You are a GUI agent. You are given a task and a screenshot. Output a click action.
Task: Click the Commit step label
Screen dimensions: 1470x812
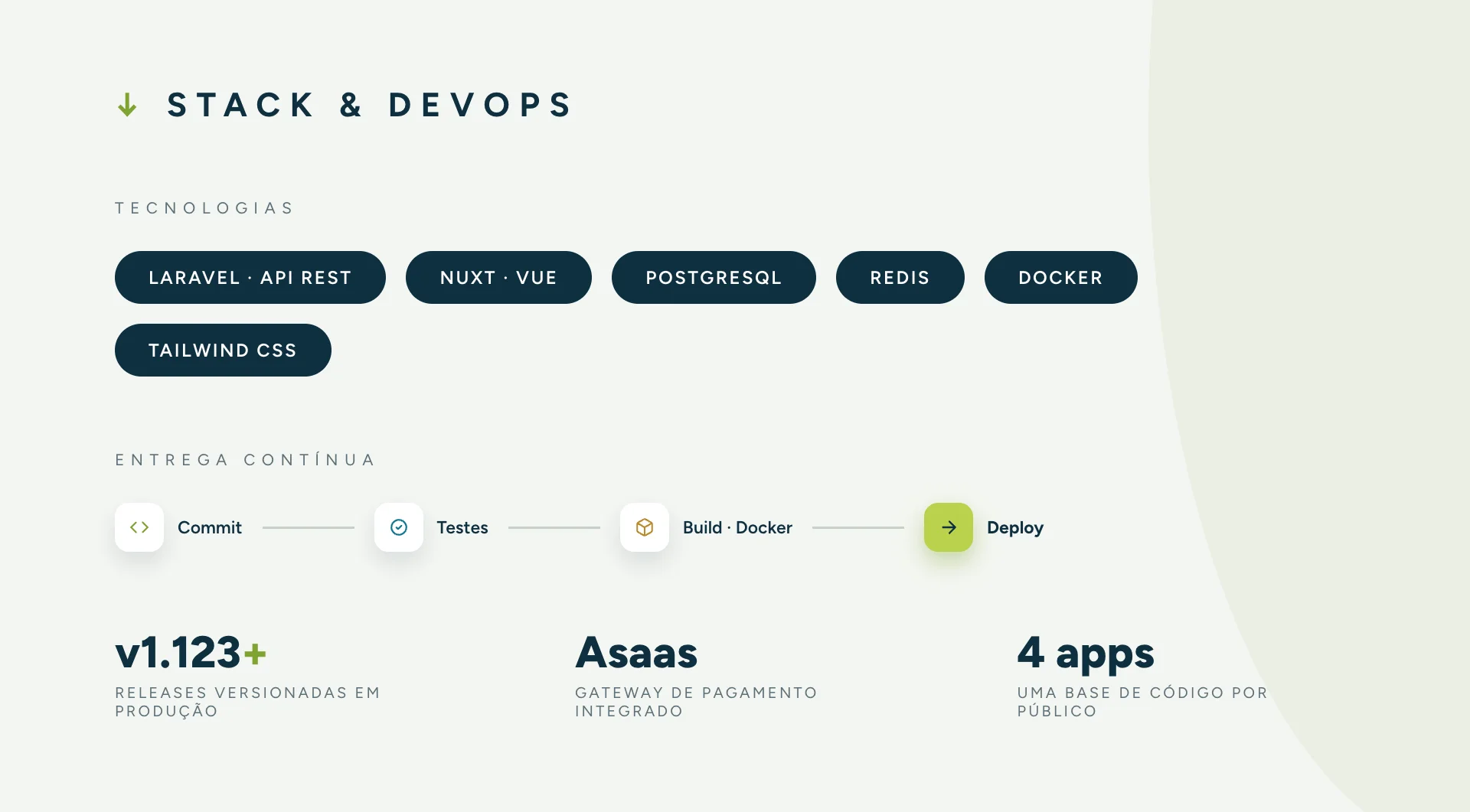210,527
